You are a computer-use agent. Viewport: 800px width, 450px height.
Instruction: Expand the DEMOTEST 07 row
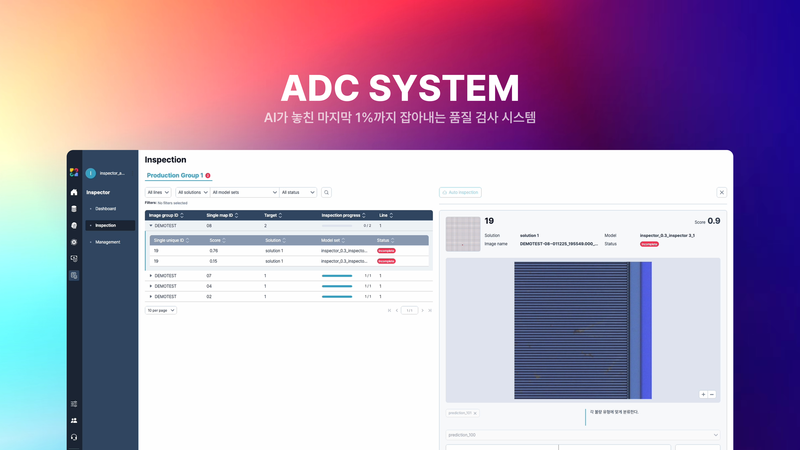point(151,275)
